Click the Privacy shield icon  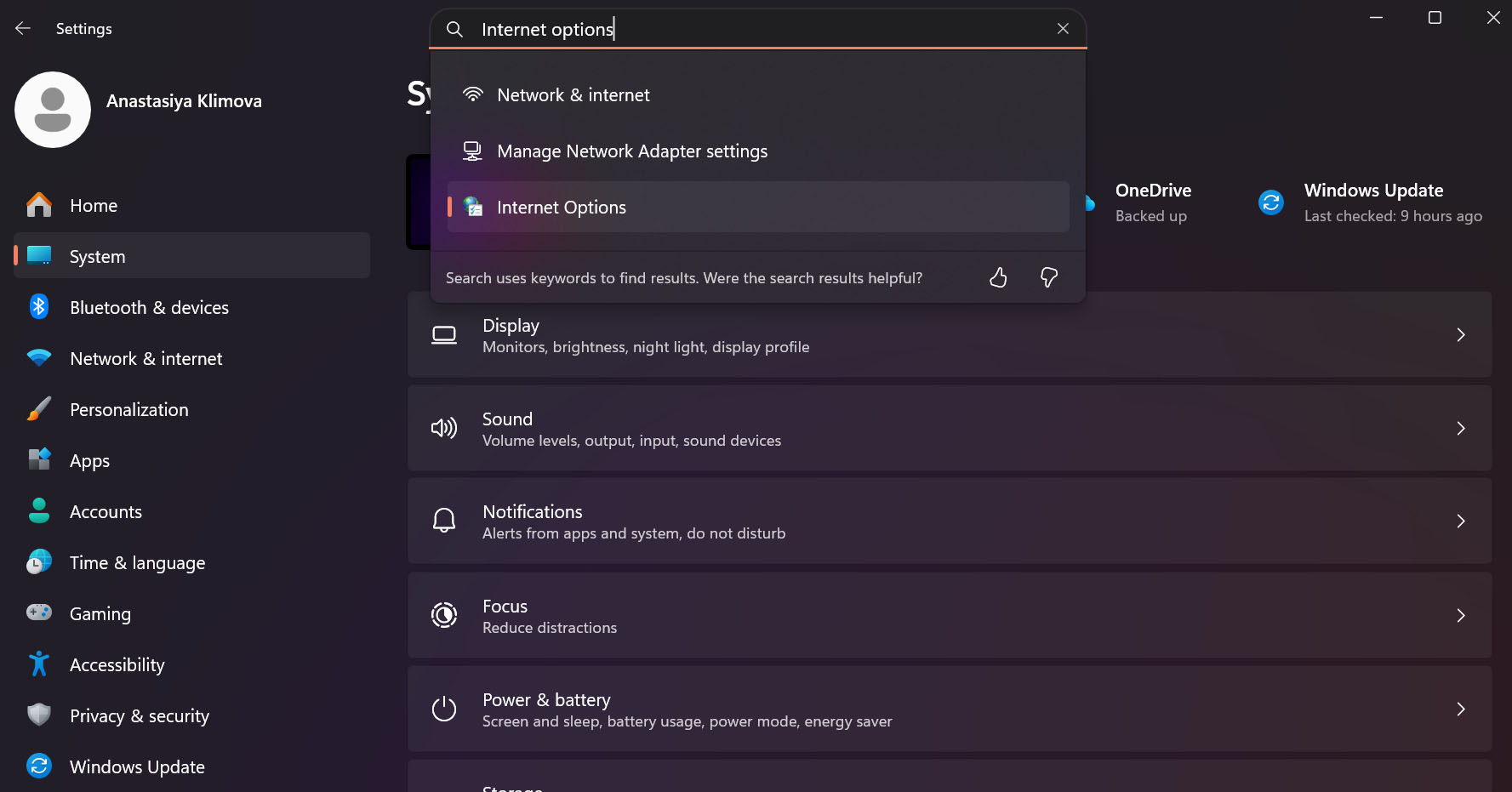pos(39,715)
